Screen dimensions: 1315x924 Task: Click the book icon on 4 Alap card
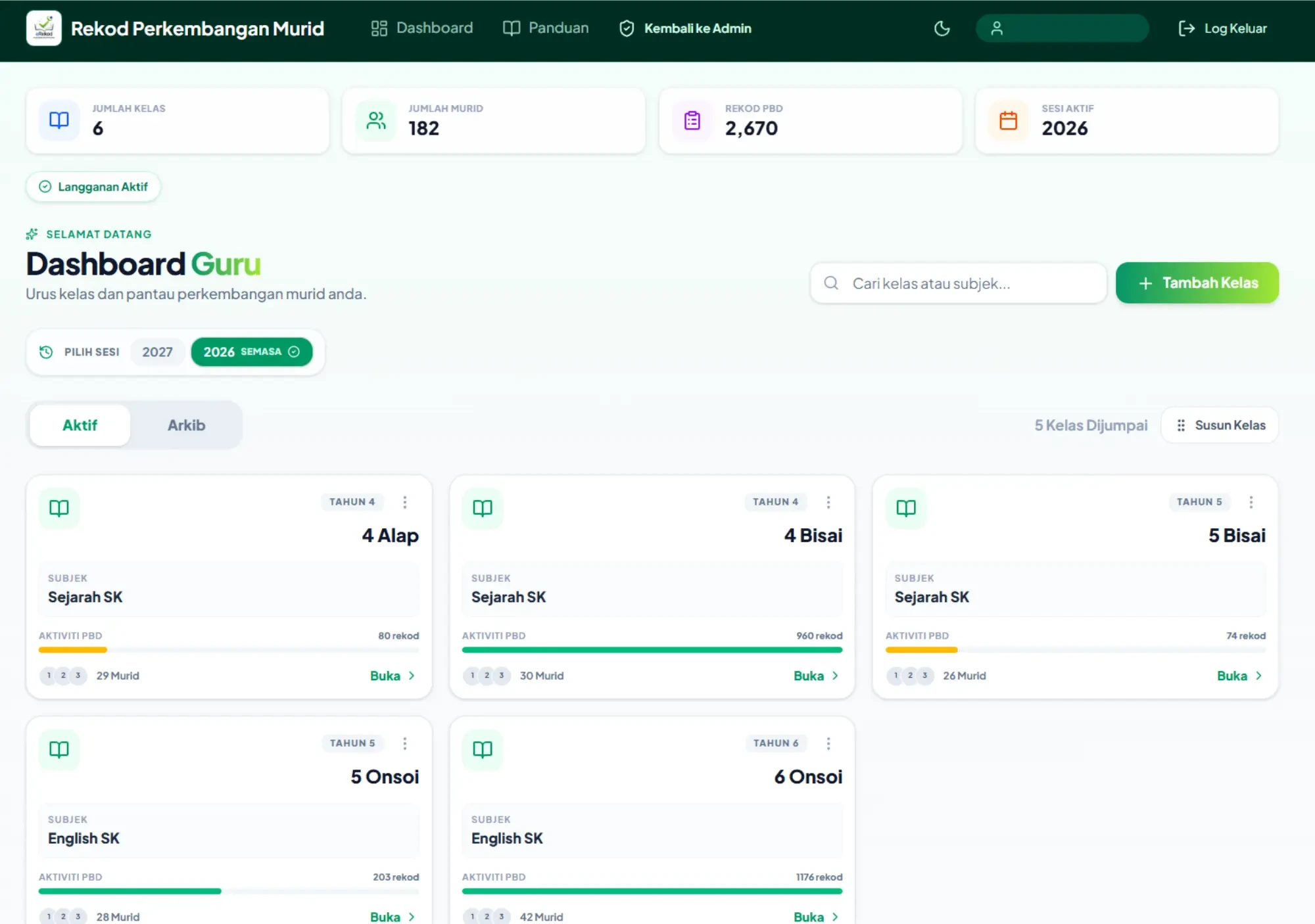(x=59, y=508)
